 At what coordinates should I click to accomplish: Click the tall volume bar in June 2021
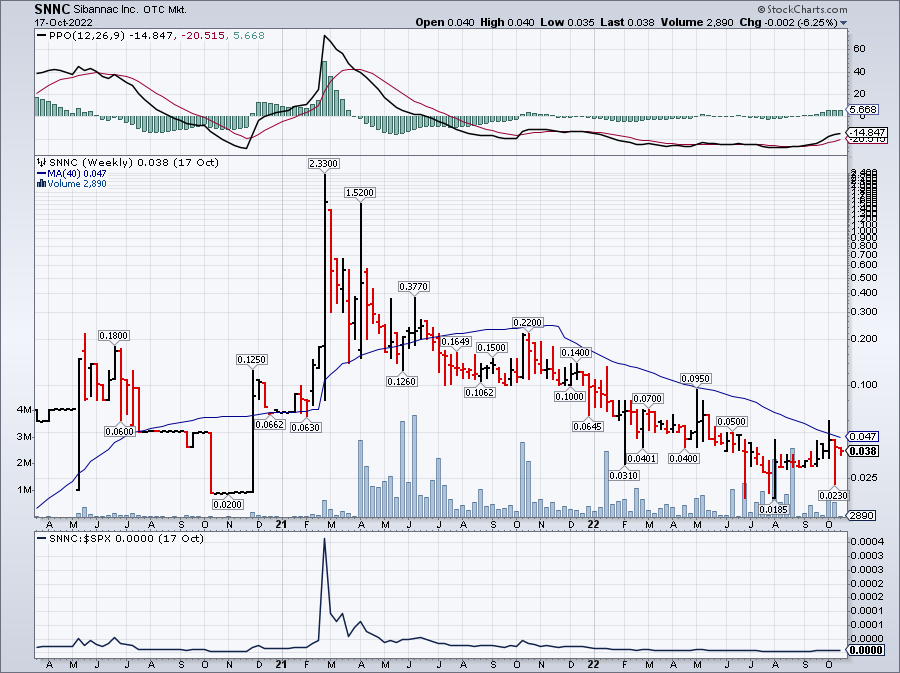click(x=414, y=466)
